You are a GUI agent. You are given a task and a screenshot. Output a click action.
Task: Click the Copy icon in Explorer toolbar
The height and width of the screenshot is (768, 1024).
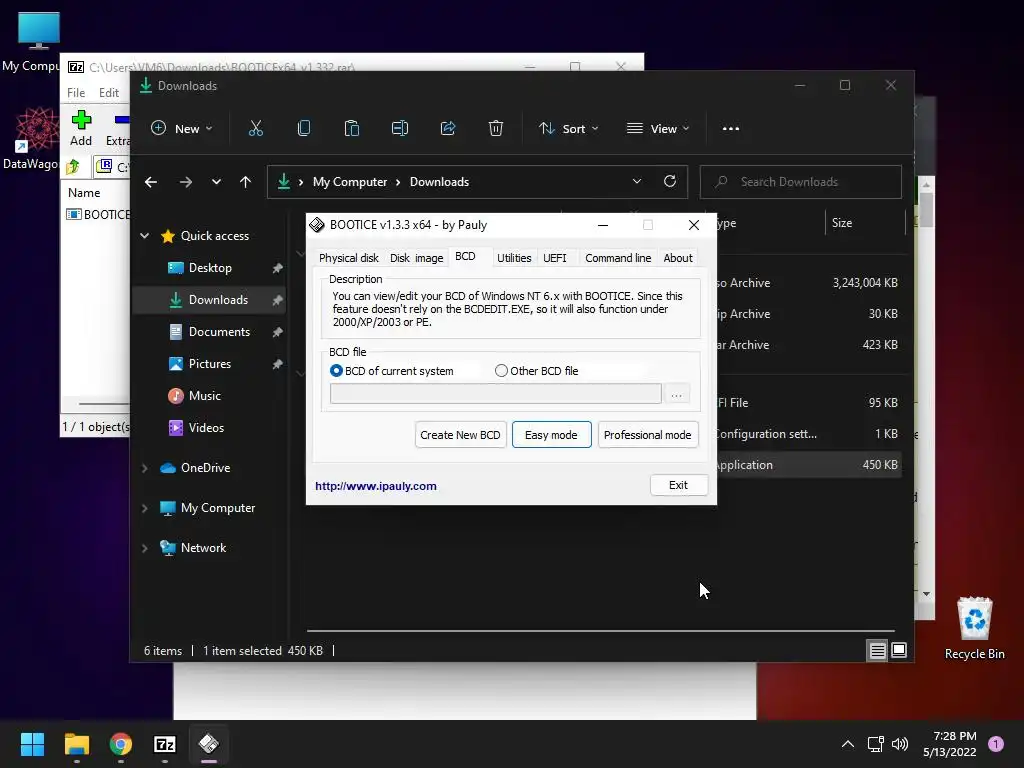[x=304, y=129]
